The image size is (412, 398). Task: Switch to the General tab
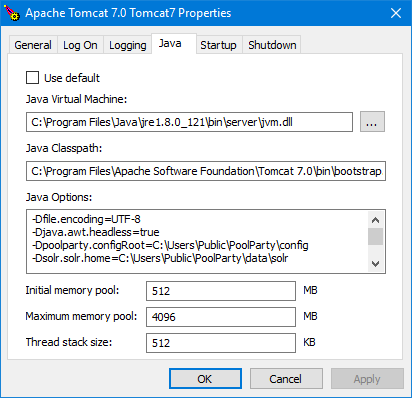(33, 45)
